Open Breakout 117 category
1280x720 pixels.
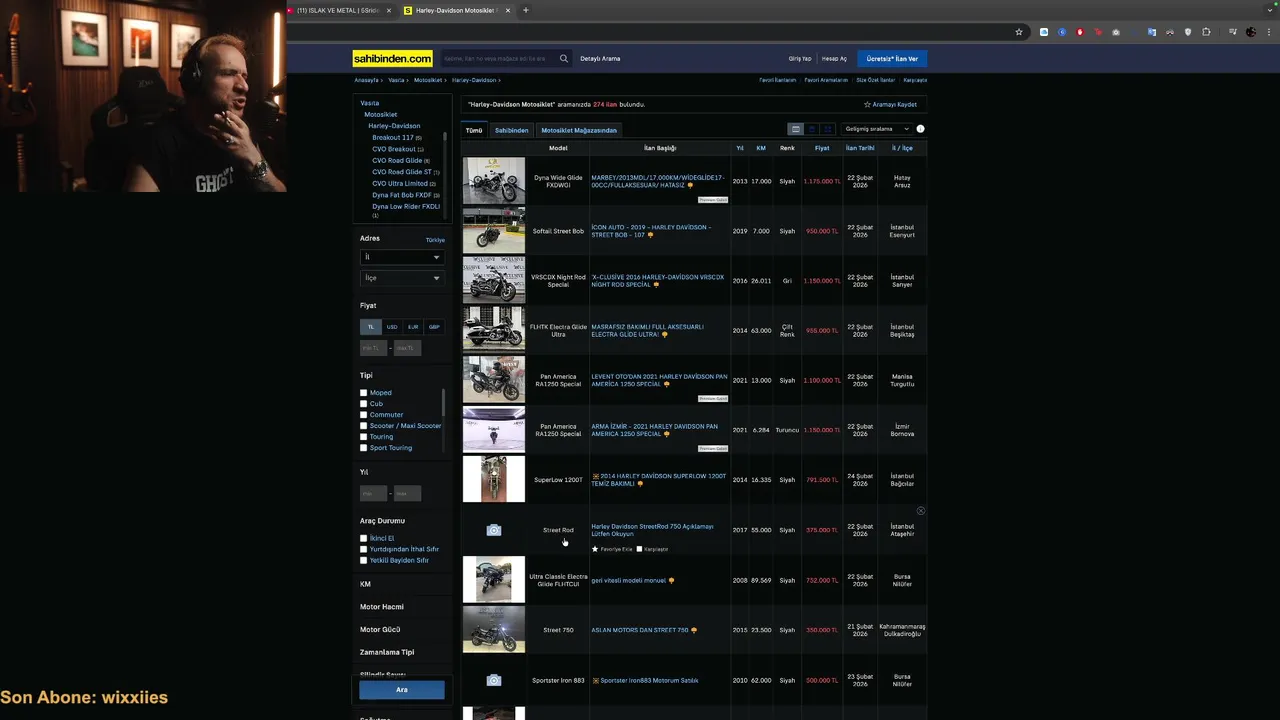click(x=393, y=138)
